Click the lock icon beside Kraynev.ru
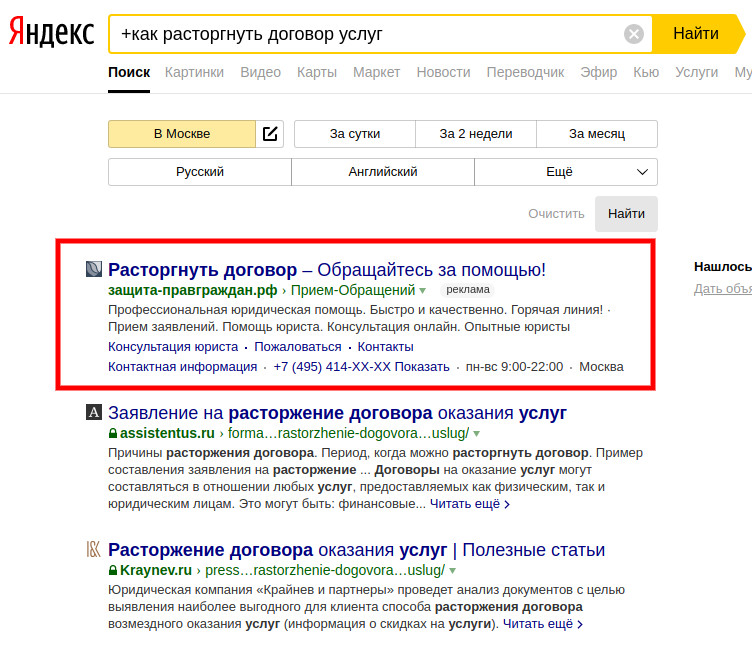The height and width of the screenshot is (645, 752). (x=113, y=570)
